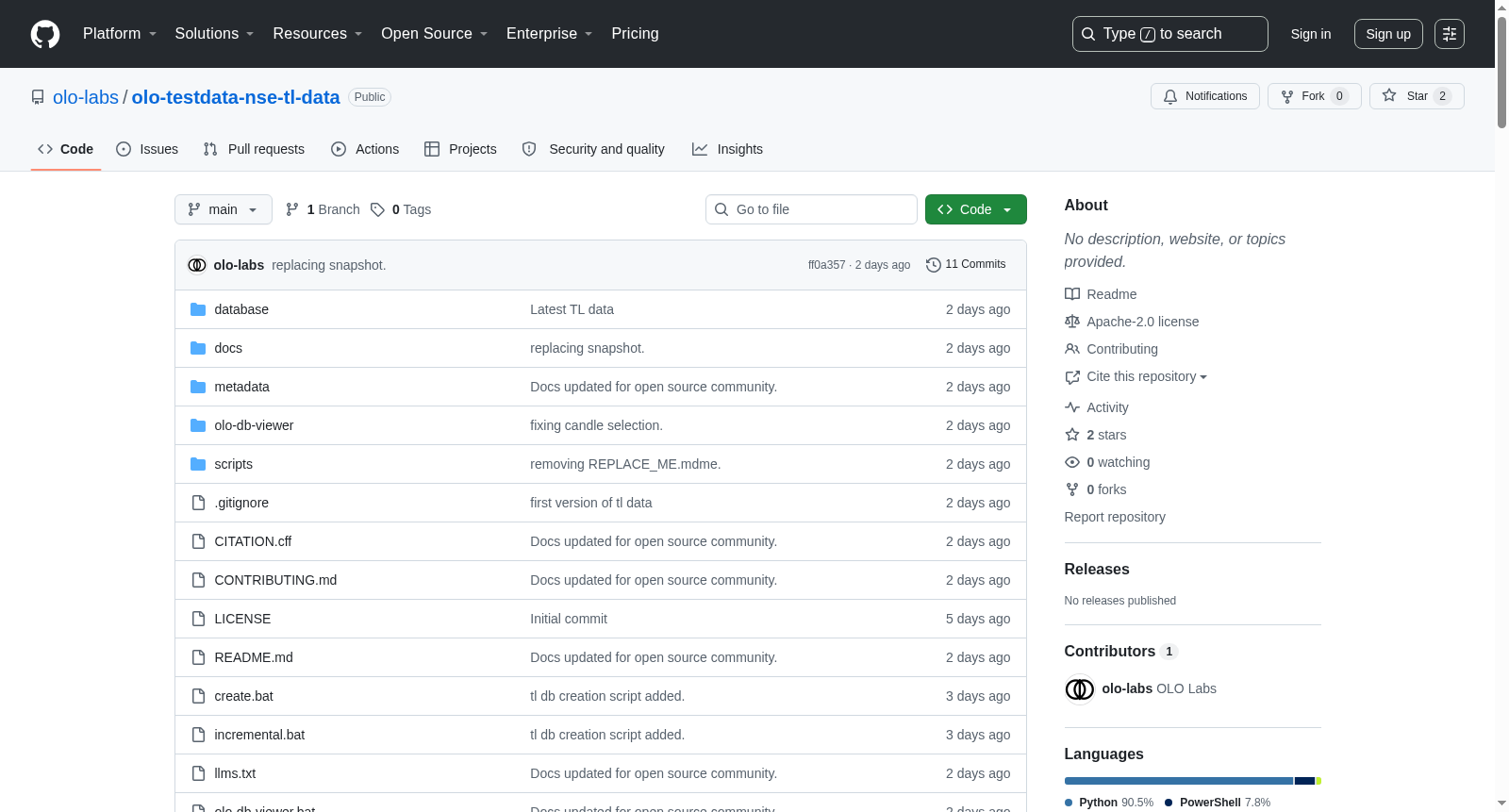Viewport: 1509px width, 812px height.
Task: Click the stars icon in About section
Action: coord(1072,435)
